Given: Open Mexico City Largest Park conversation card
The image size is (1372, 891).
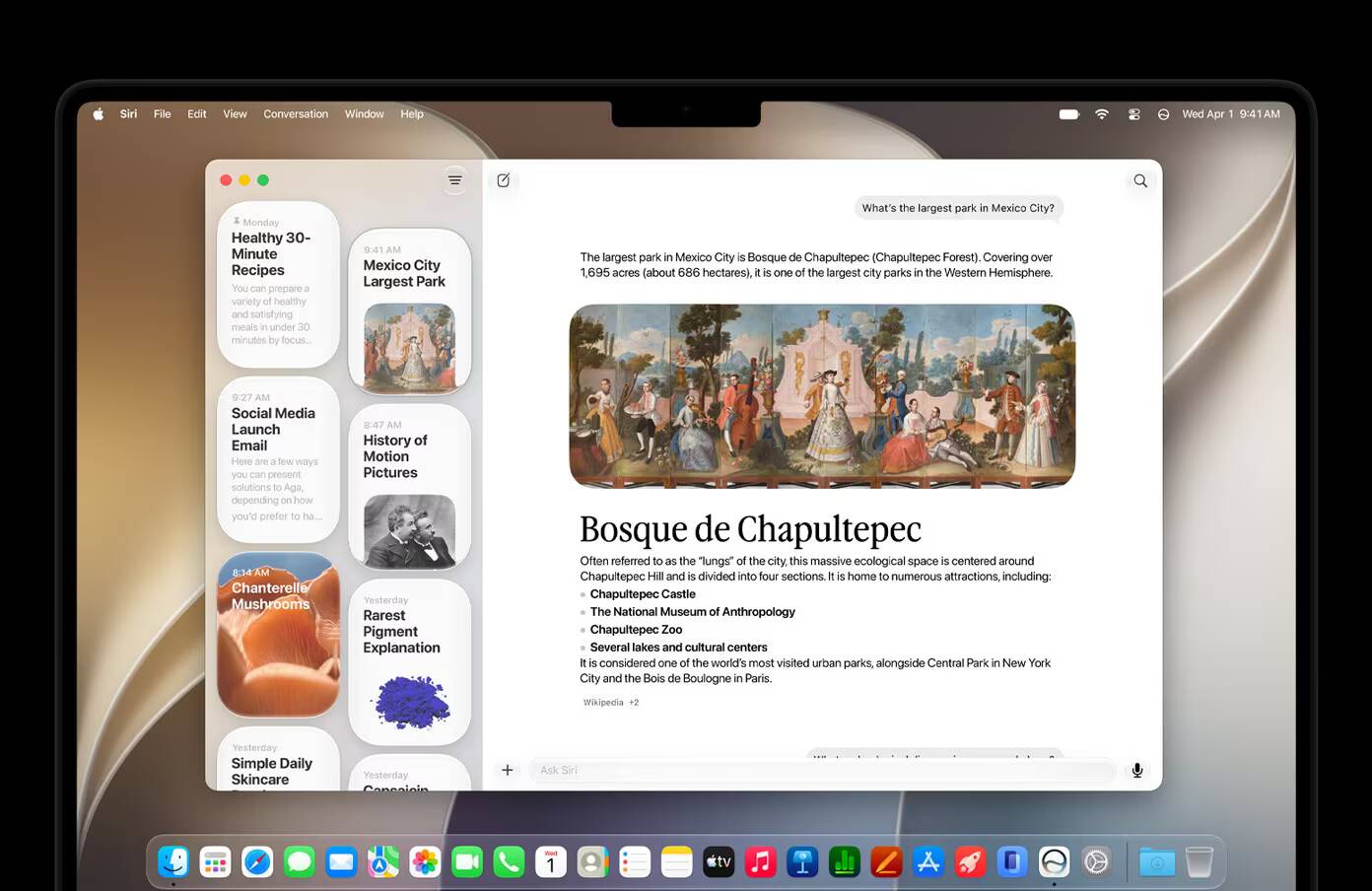Looking at the screenshot, I should click(x=410, y=311).
